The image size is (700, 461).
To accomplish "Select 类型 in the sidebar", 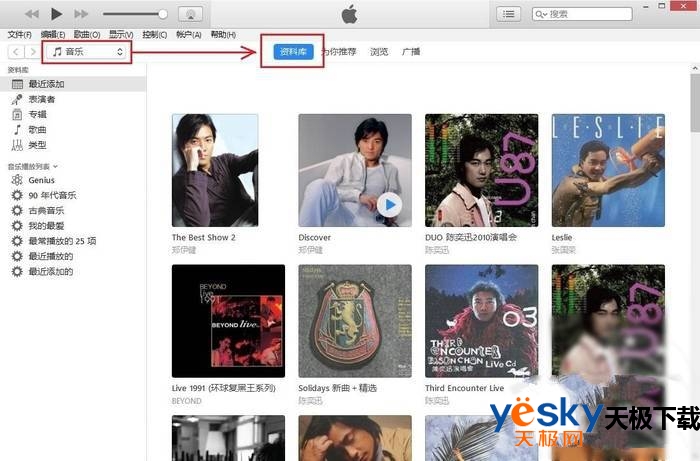I will point(73,145).
